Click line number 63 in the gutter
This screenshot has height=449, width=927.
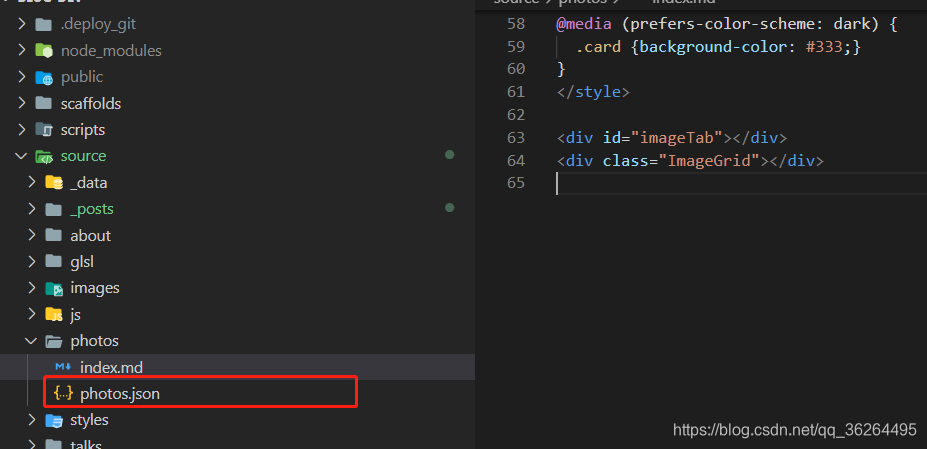tap(516, 138)
